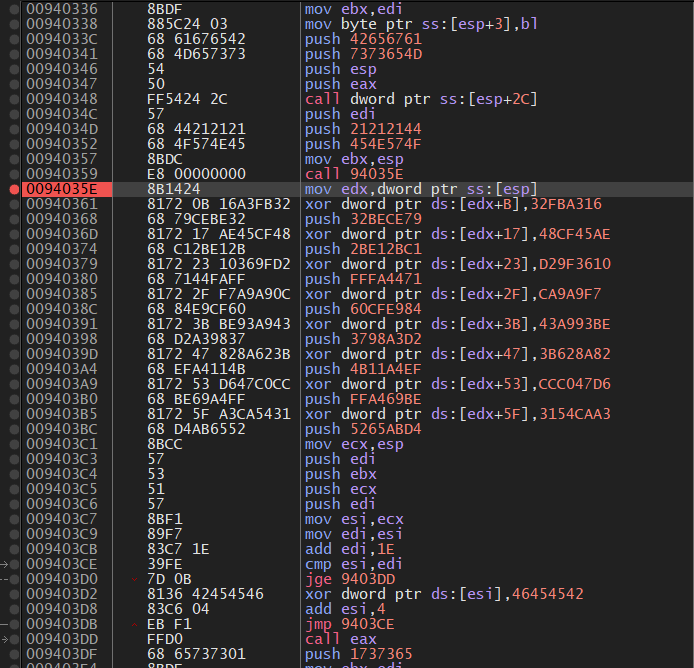Select address 00940341 row

(62, 54)
